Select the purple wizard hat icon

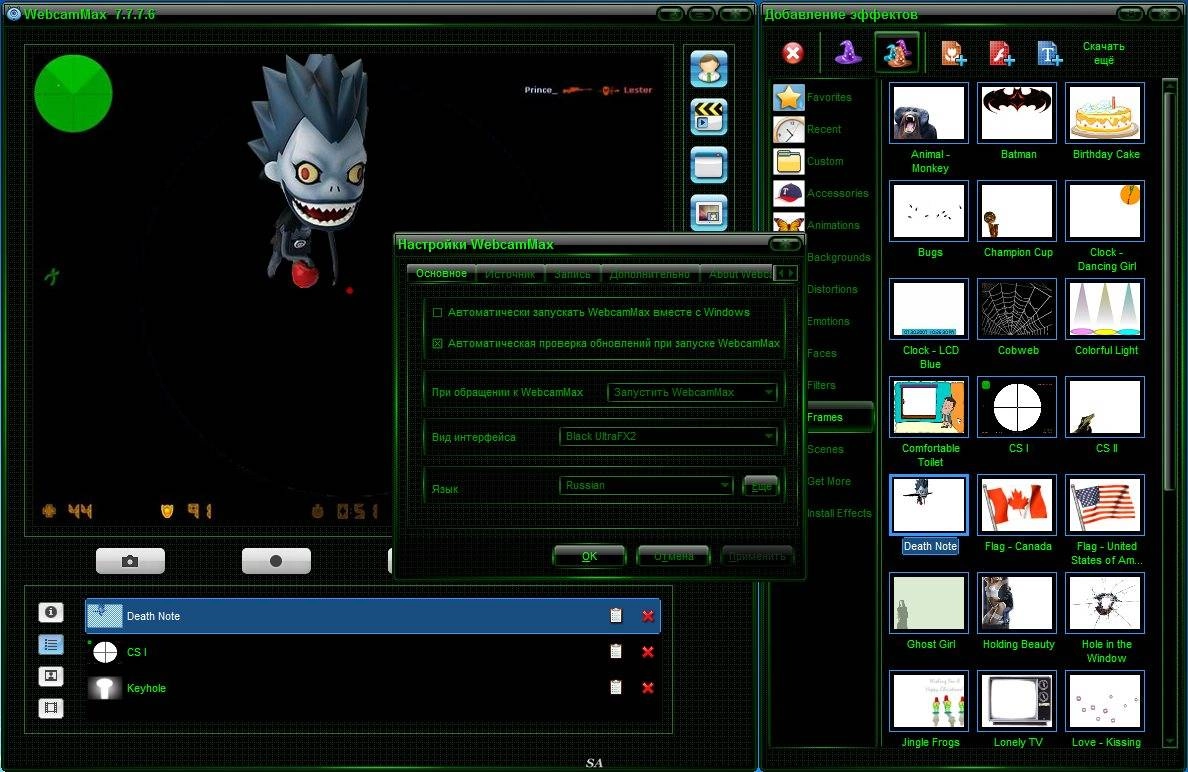point(848,52)
